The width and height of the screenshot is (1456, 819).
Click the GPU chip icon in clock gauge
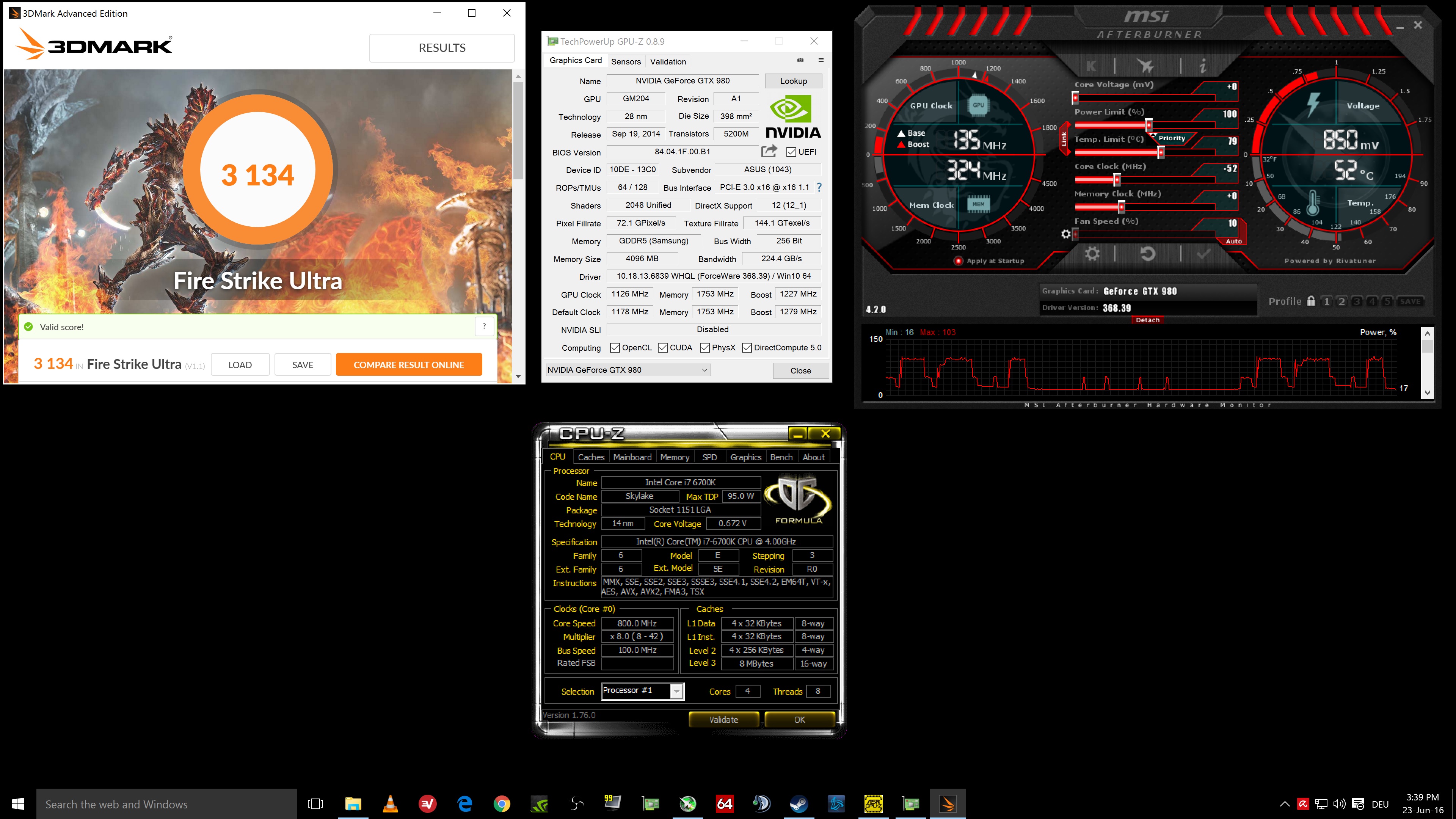[x=978, y=105]
